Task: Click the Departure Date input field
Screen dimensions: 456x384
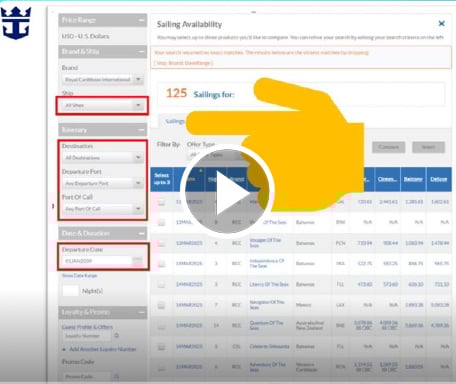Action: pyautogui.click(x=97, y=261)
